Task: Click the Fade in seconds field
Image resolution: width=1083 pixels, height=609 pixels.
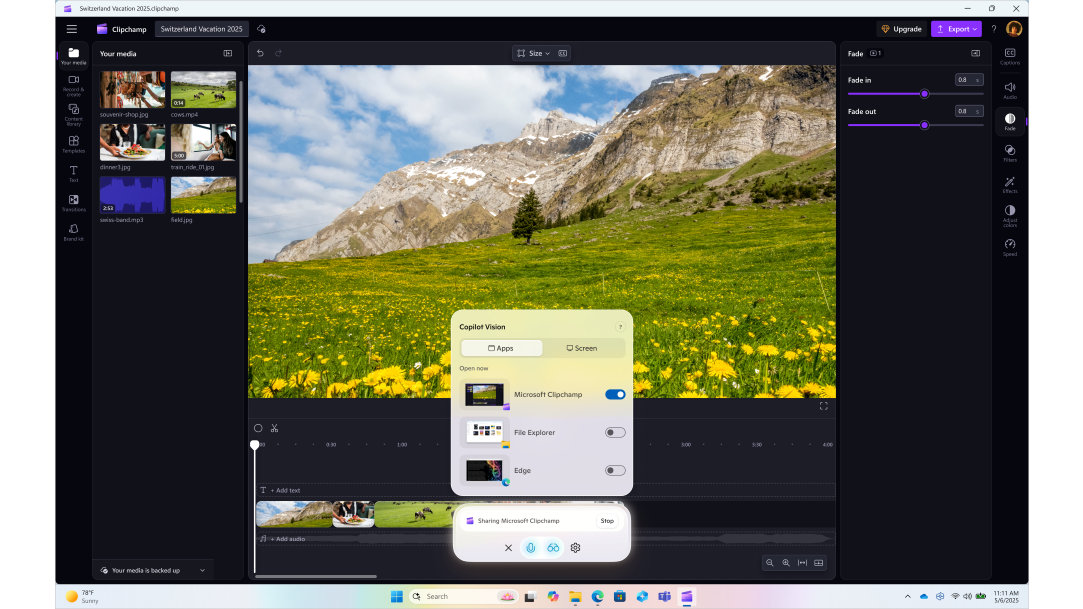Action: (968, 80)
